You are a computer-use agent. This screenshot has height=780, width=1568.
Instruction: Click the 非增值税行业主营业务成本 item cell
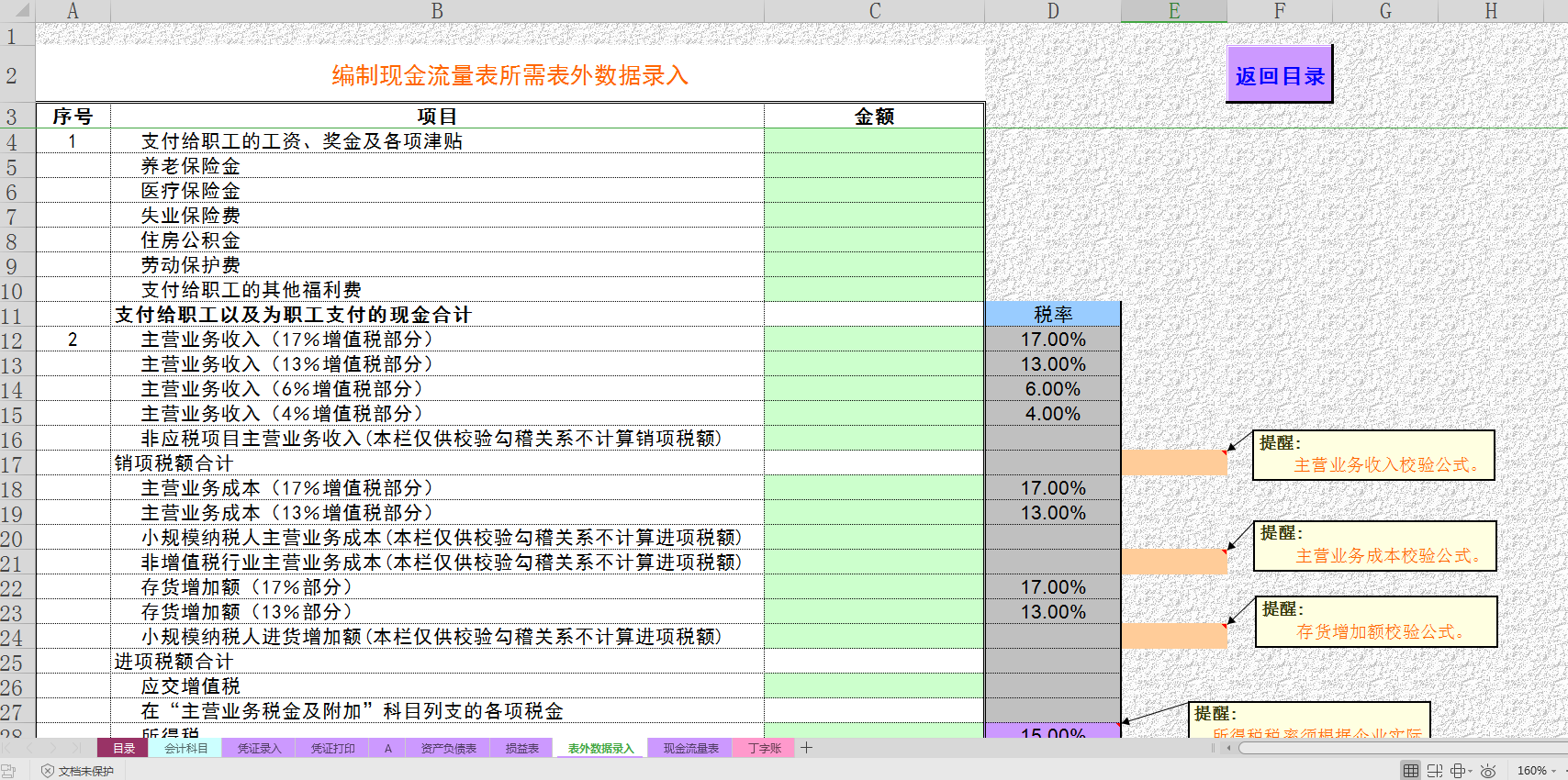point(437,563)
